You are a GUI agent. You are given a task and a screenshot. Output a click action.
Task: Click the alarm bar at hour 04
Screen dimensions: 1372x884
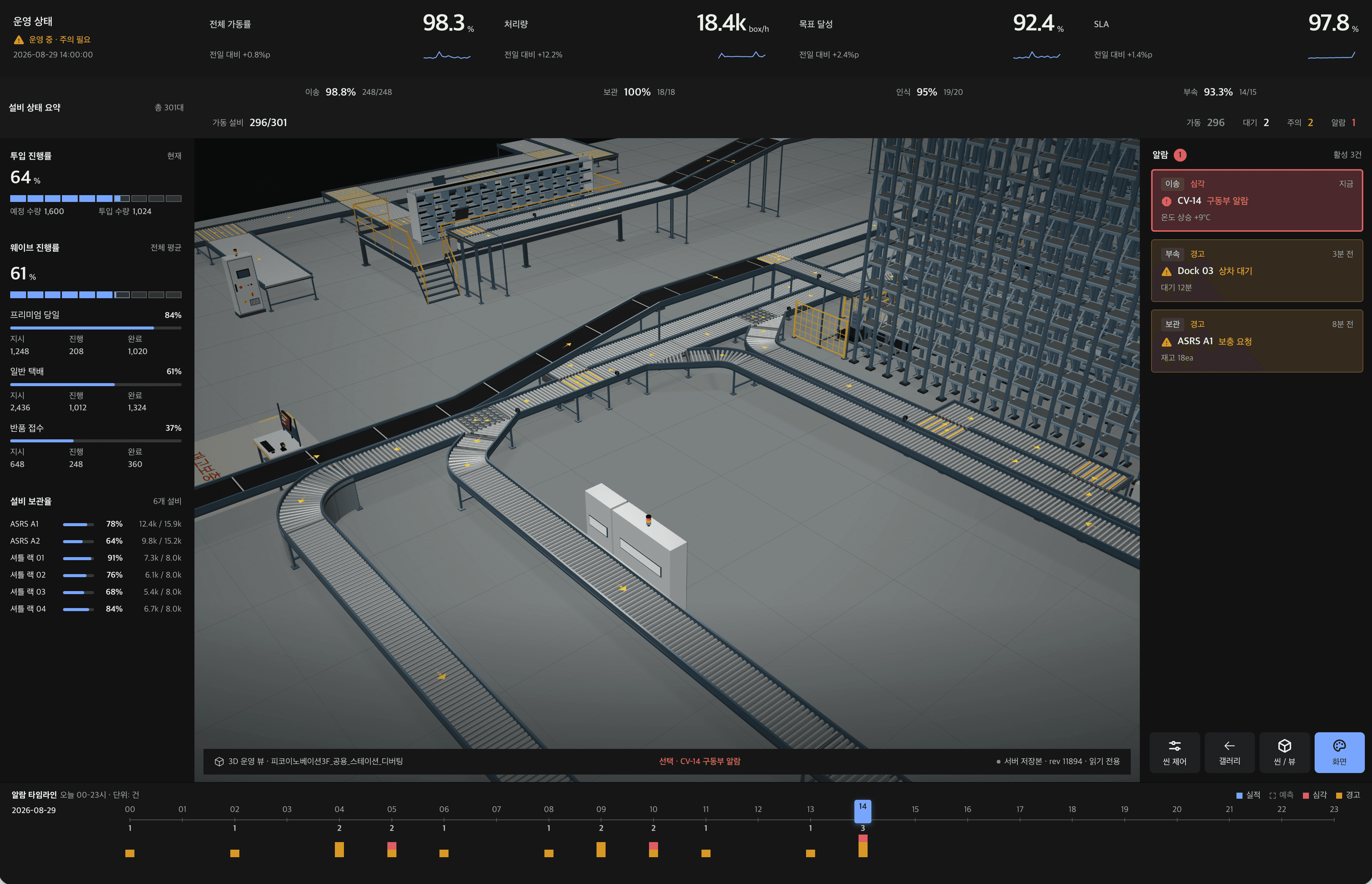[339, 850]
